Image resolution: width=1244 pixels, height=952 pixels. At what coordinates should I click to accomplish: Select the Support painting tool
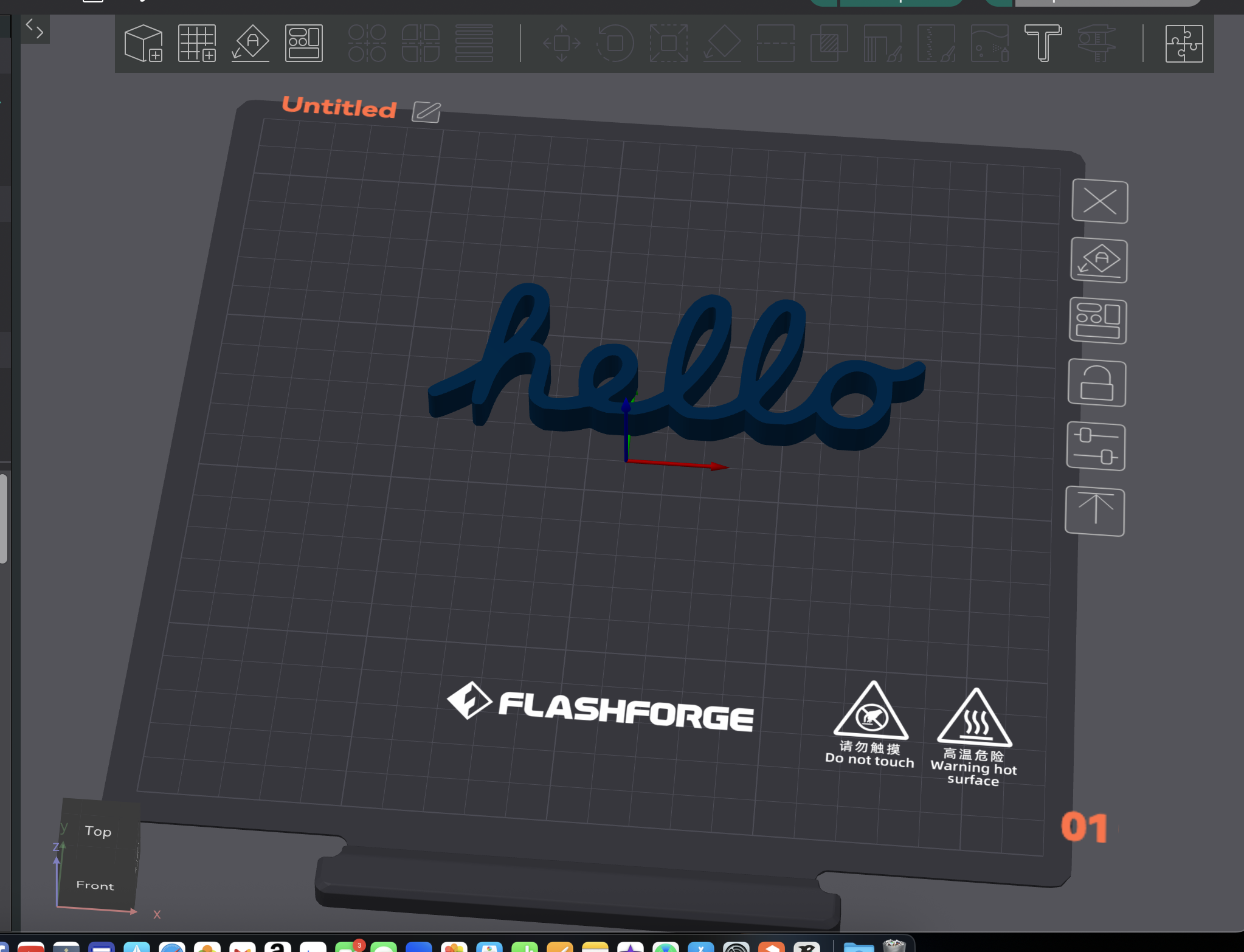pyautogui.click(x=883, y=43)
